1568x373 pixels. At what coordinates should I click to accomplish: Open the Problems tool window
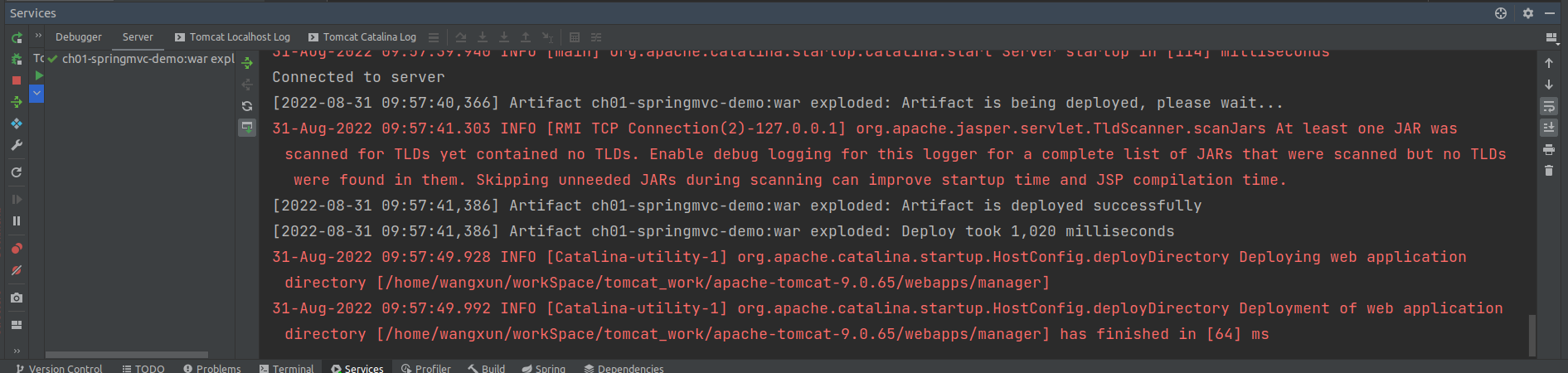pyautogui.click(x=212, y=368)
